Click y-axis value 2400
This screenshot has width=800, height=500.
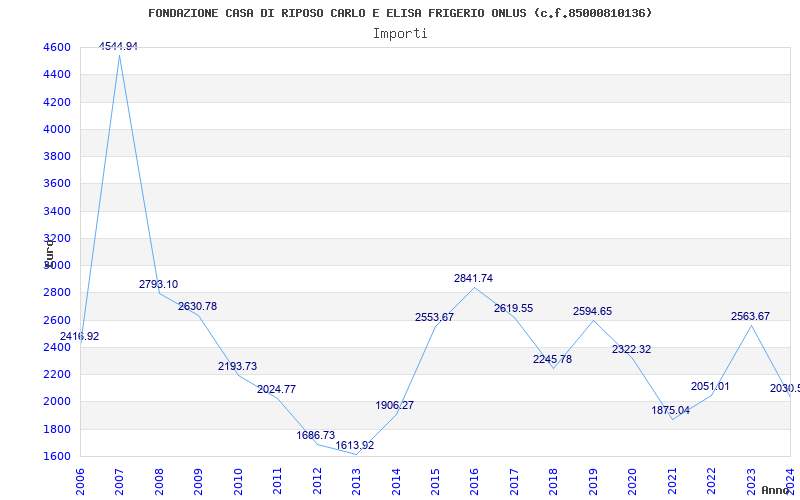pos(57,347)
